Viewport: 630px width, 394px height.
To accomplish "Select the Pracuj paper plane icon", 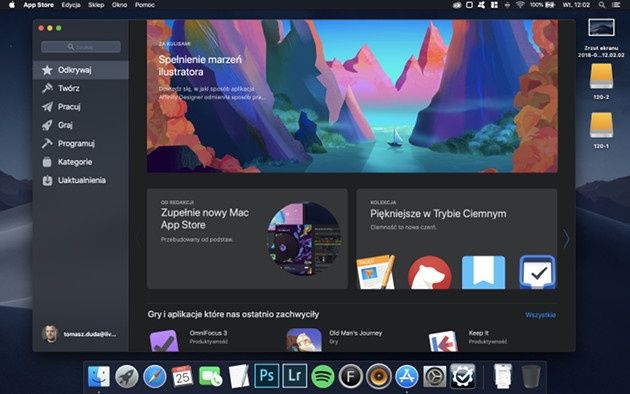I will coord(47,107).
